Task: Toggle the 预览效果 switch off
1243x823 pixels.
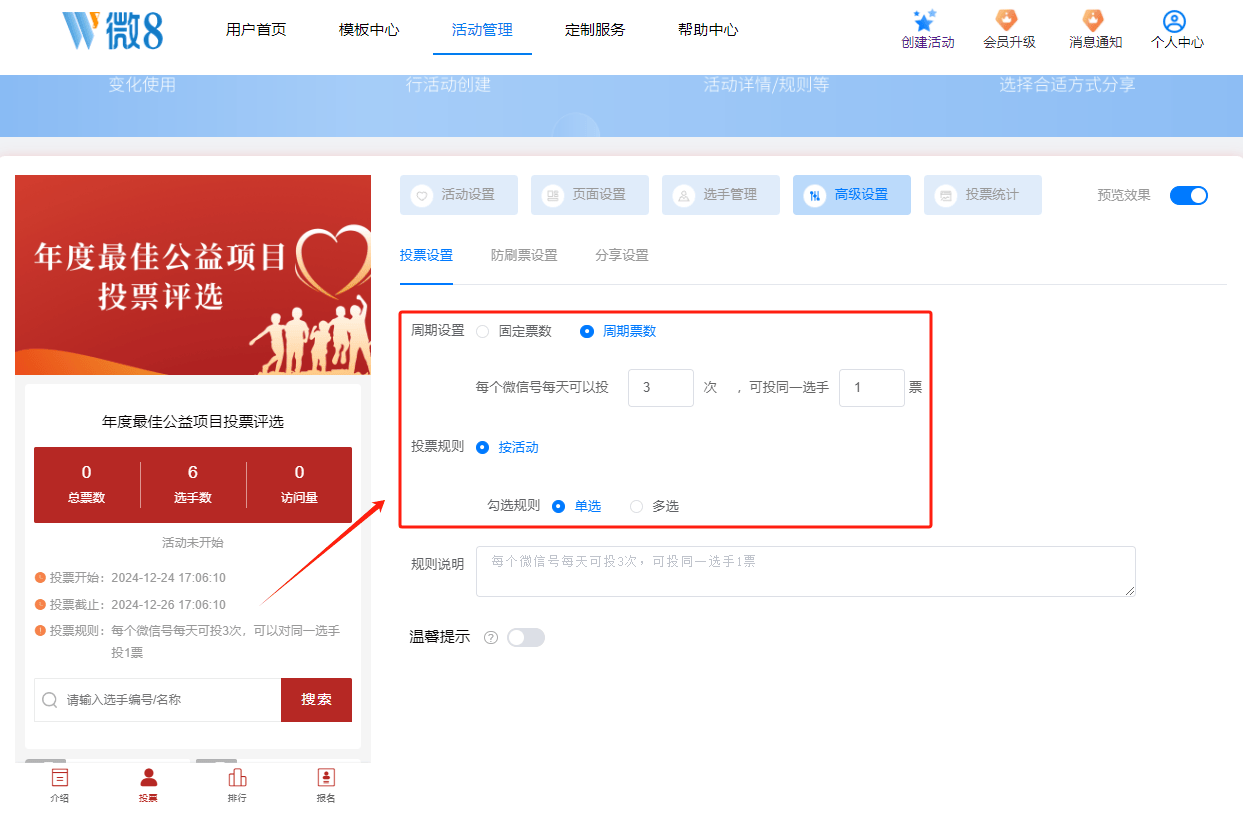Action: click(x=1188, y=196)
